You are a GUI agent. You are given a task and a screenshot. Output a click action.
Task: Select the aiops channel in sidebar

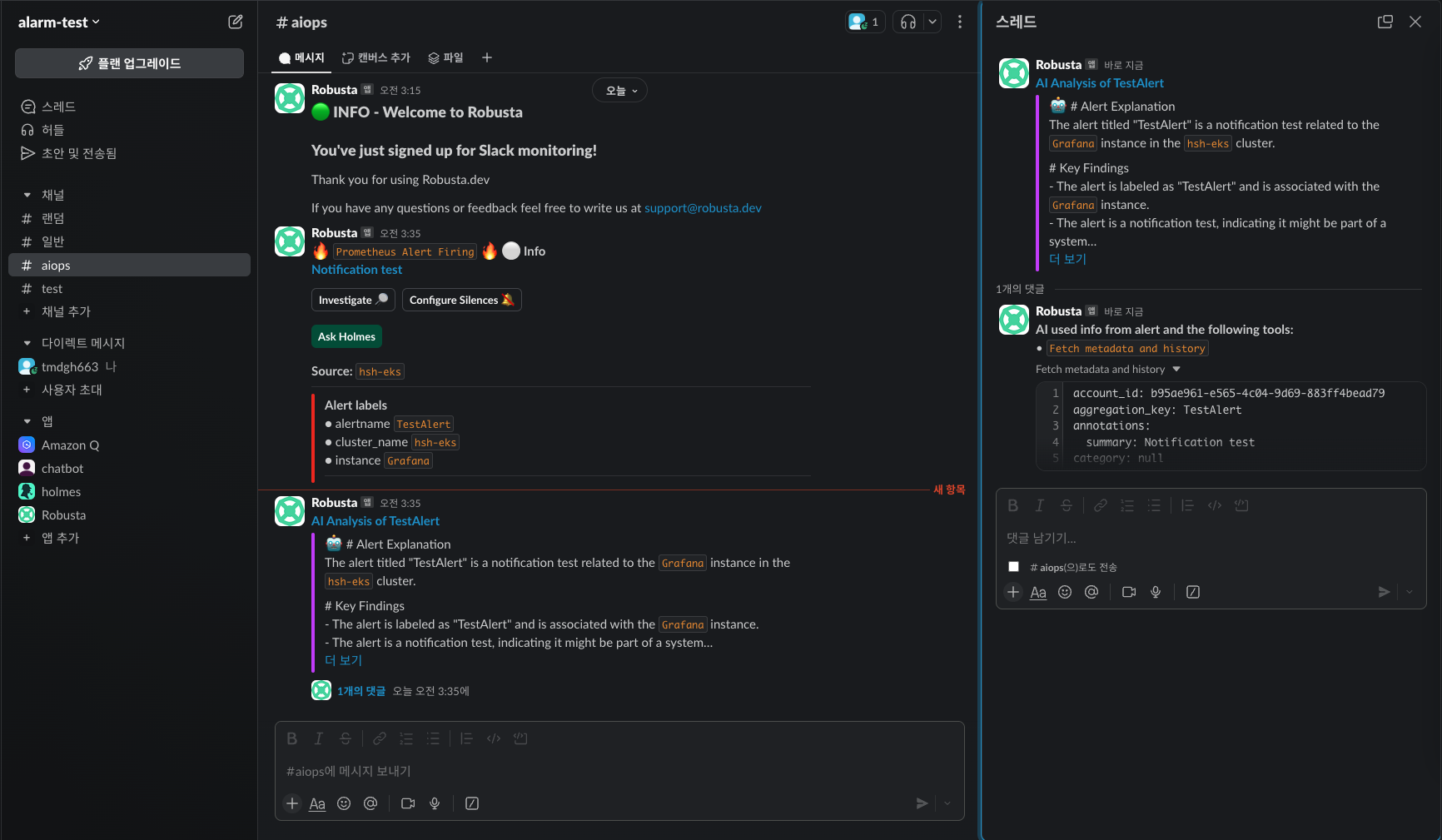pos(129,265)
